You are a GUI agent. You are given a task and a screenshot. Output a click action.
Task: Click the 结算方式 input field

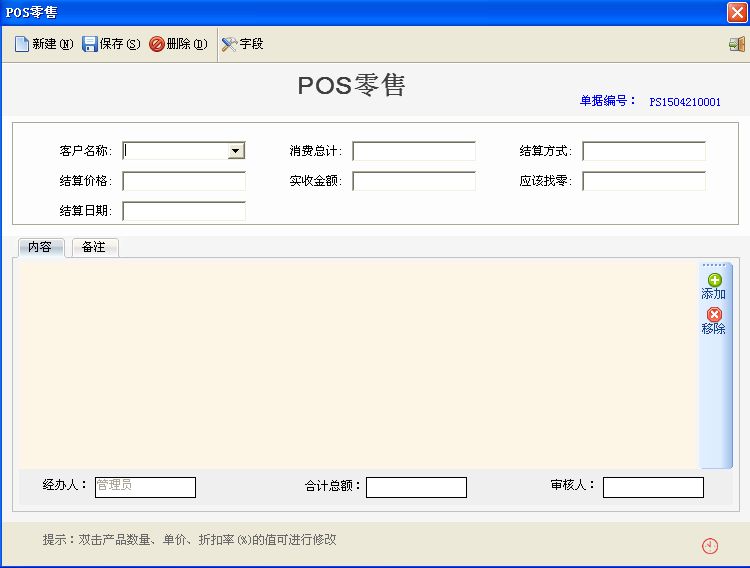tap(644, 151)
